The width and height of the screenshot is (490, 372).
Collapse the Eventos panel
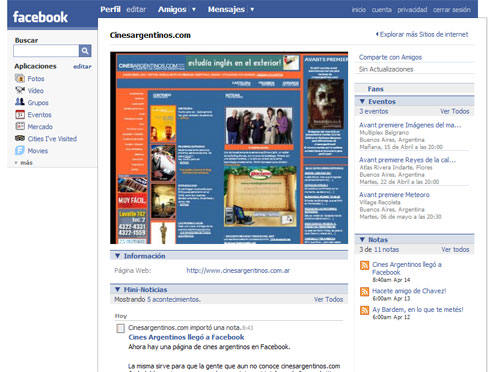coord(362,101)
